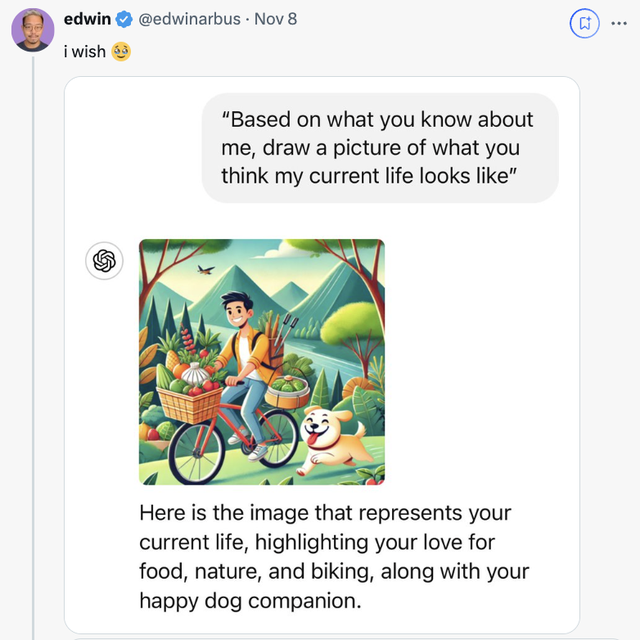Click edwin's profile avatar photo
The height and width of the screenshot is (640, 640).
tap(32, 30)
